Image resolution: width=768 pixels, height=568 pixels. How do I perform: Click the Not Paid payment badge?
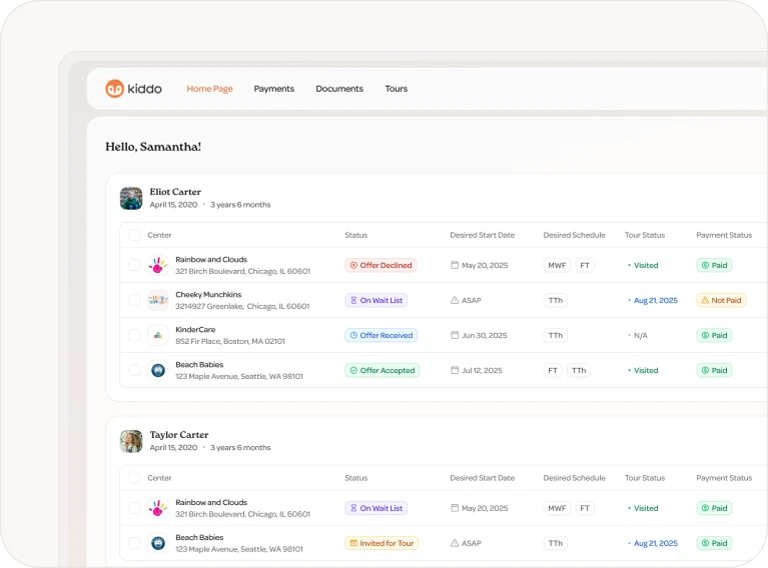pyautogui.click(x=721, y=300)
